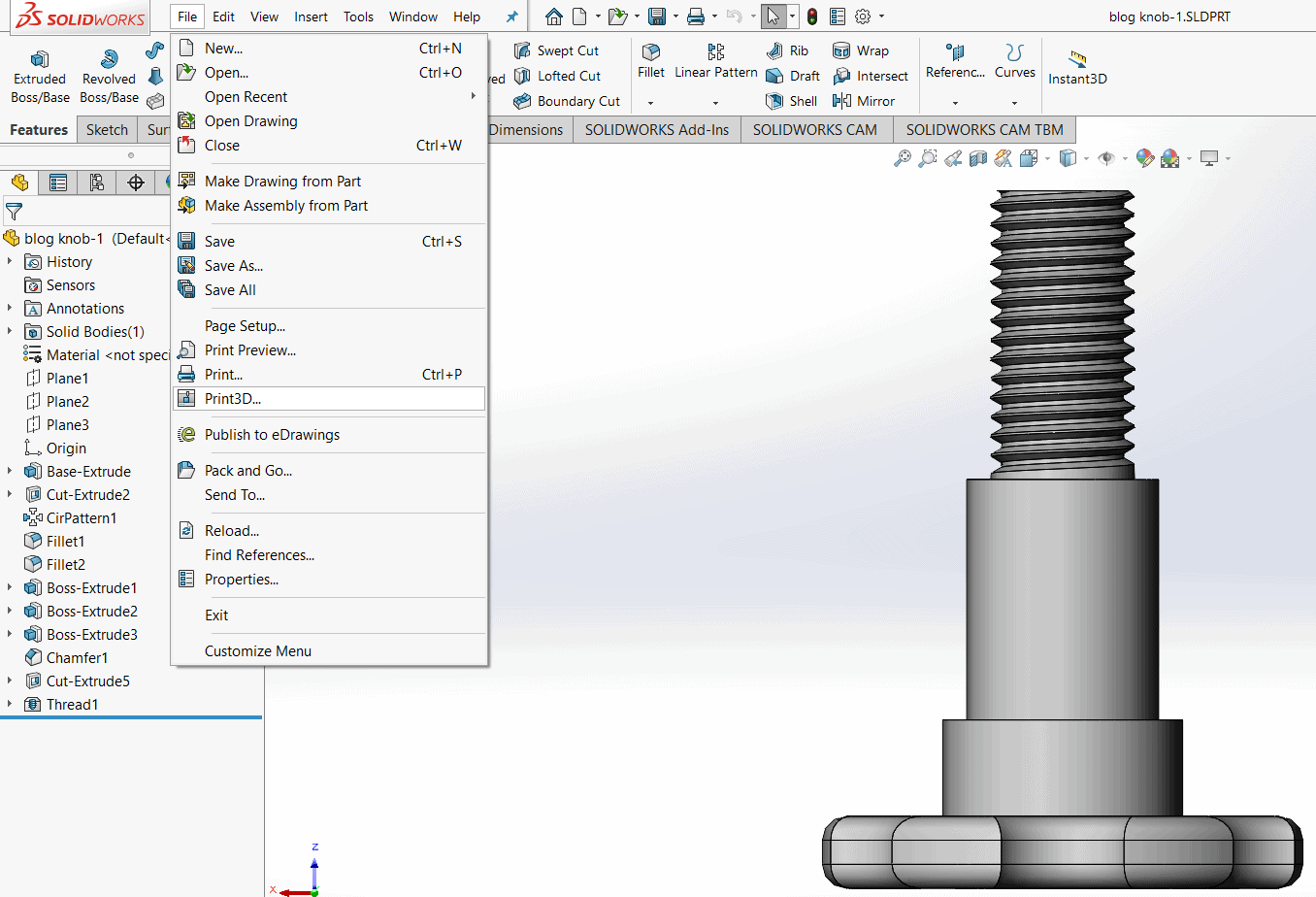1316x897 pixels.
Task: Click the Edit Appearance color ball icon
Action: (1145, 158)
